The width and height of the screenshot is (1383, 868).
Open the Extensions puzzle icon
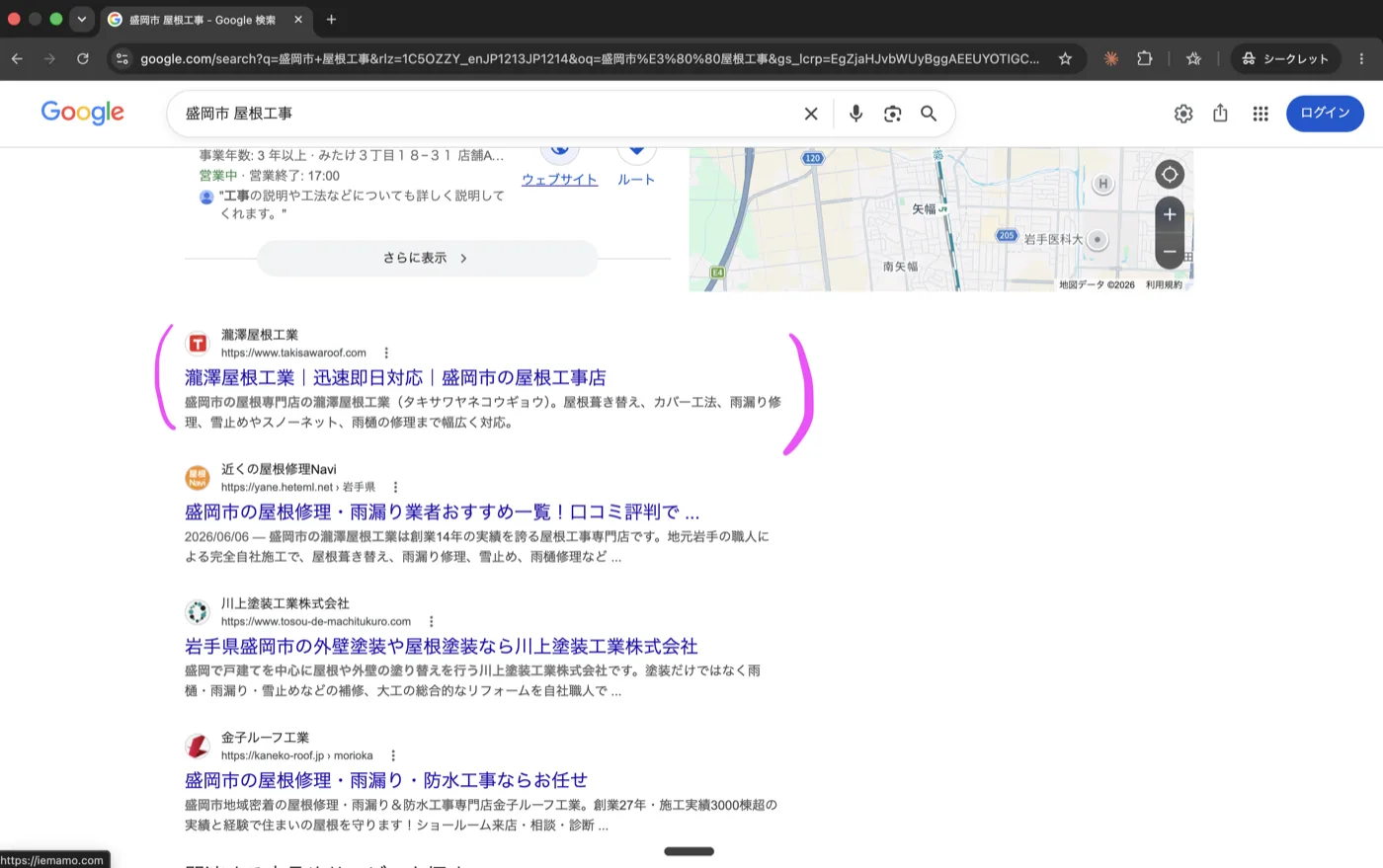[x=1145, y=59]
